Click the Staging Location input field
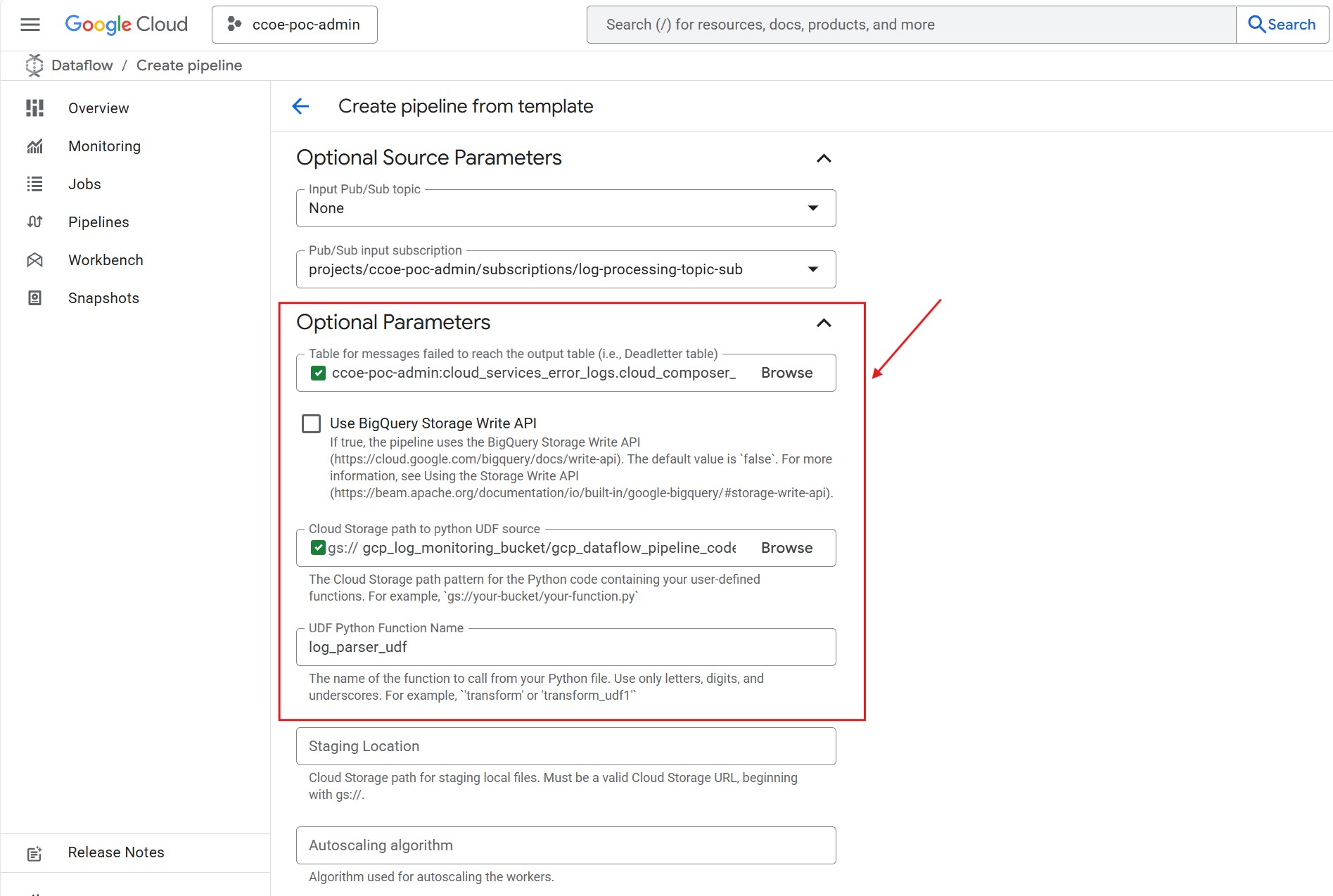 point(566,746)
